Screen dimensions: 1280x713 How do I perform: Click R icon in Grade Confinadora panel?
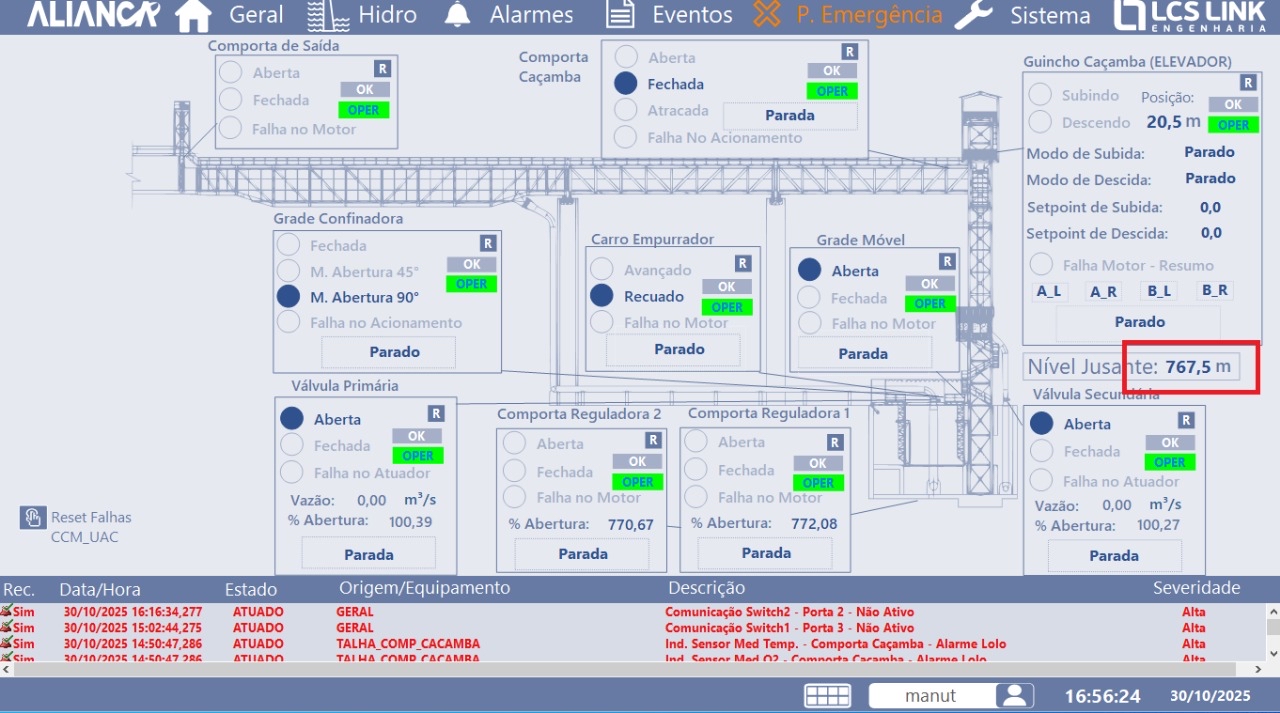487,243
